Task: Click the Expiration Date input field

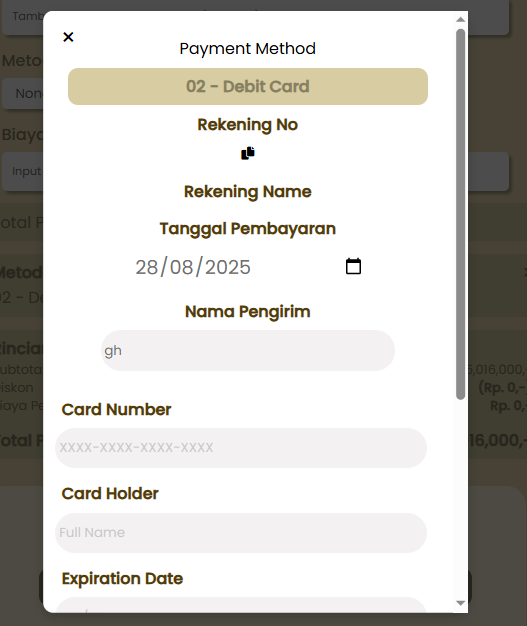Action: 241,605
